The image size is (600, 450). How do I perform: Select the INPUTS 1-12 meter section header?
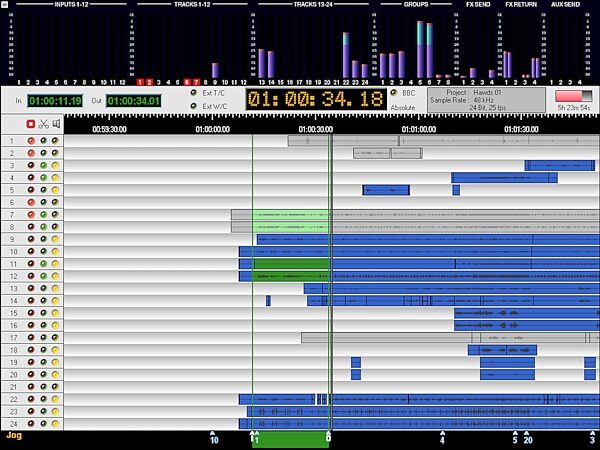pyautogui.click(x=72, y=5)
